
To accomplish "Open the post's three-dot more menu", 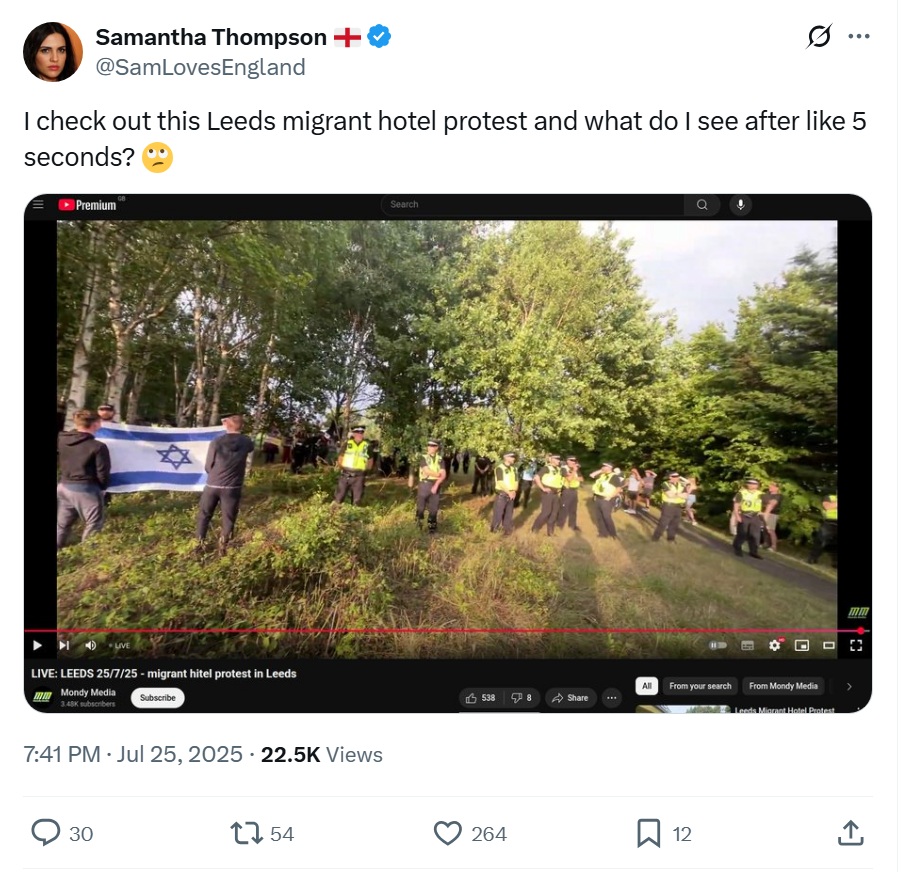I will [x=859, y=36].
